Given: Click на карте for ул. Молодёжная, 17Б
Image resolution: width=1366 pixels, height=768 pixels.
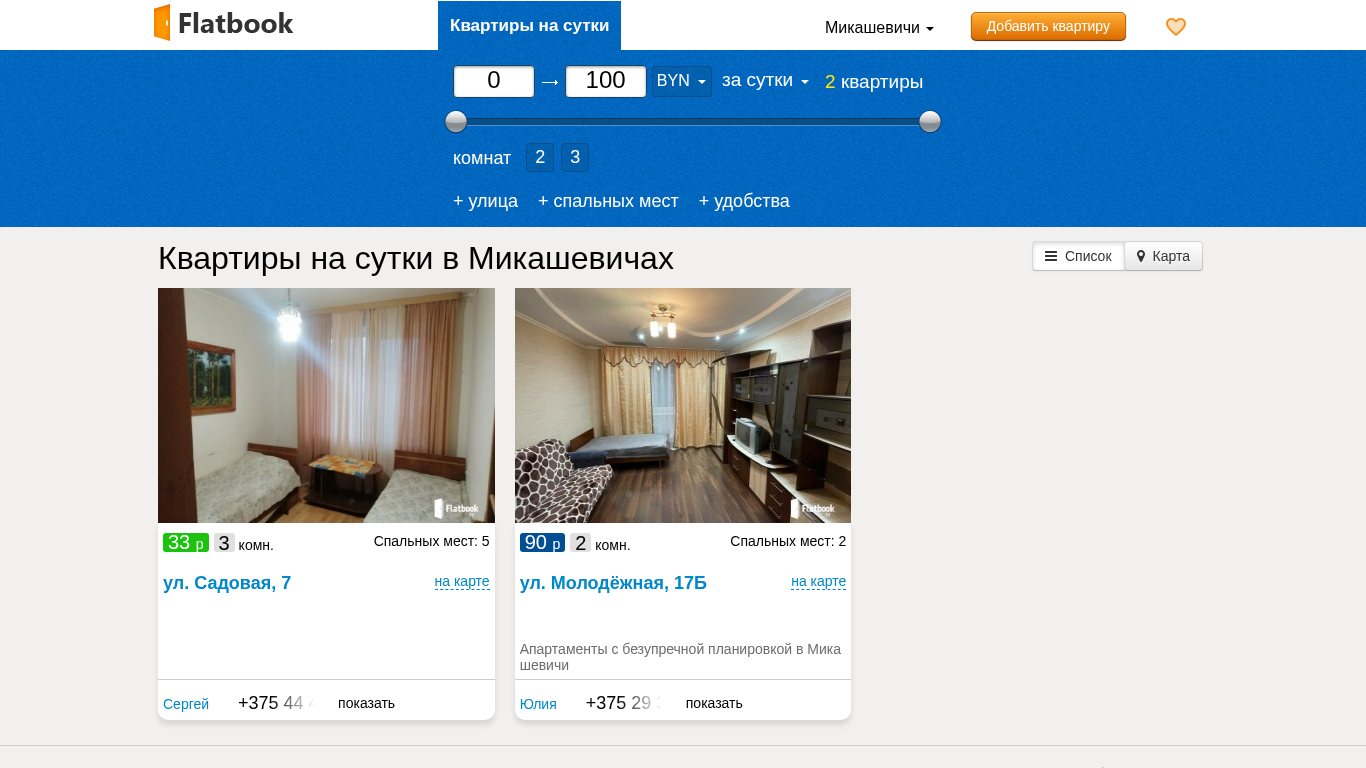Looking at the screenshot, I should (x=819, y=582).
